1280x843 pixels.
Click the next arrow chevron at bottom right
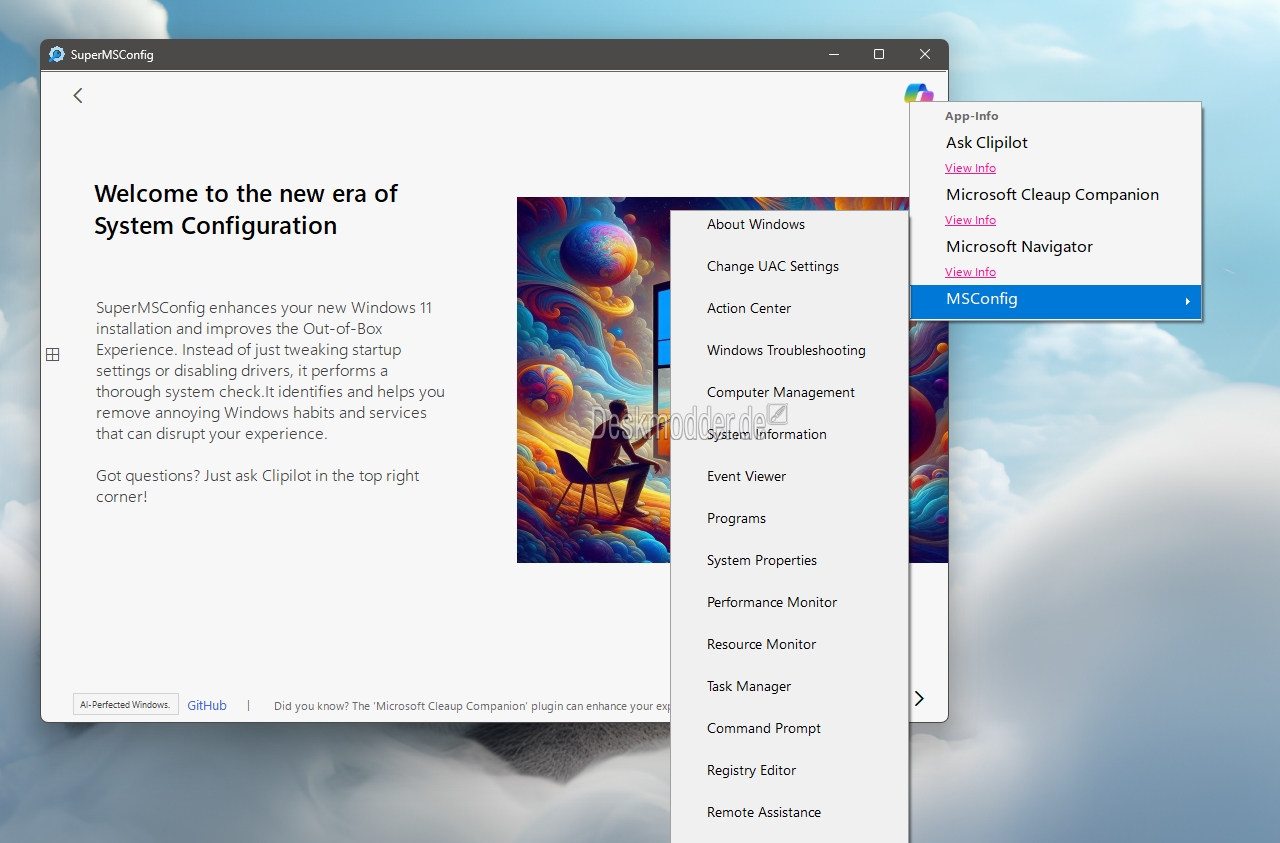point(919,698)
